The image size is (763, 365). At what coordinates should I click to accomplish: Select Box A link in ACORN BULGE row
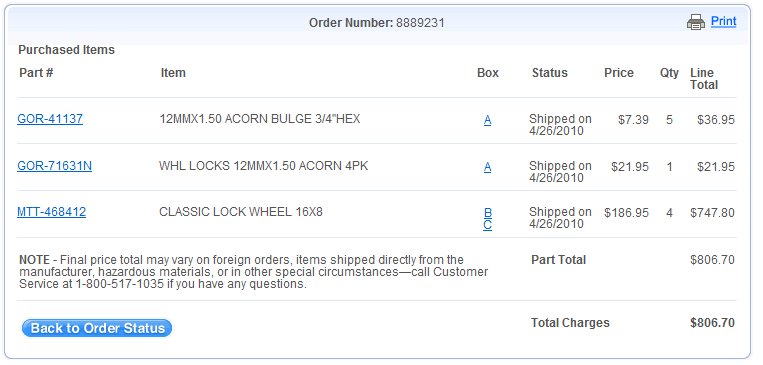488,120
